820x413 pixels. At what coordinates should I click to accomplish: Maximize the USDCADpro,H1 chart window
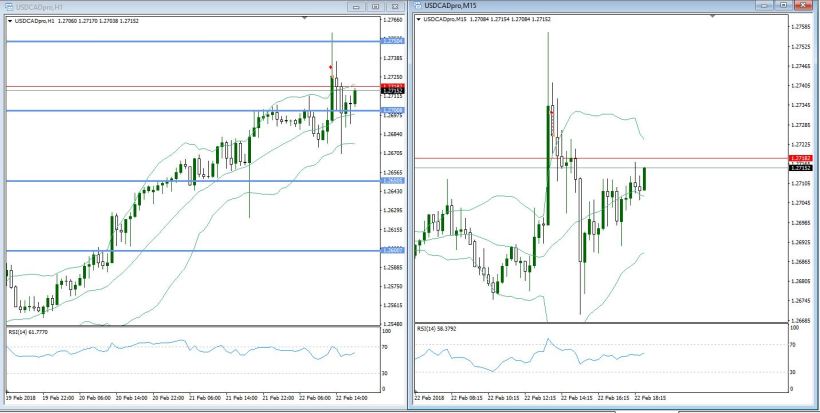point(376,6)
